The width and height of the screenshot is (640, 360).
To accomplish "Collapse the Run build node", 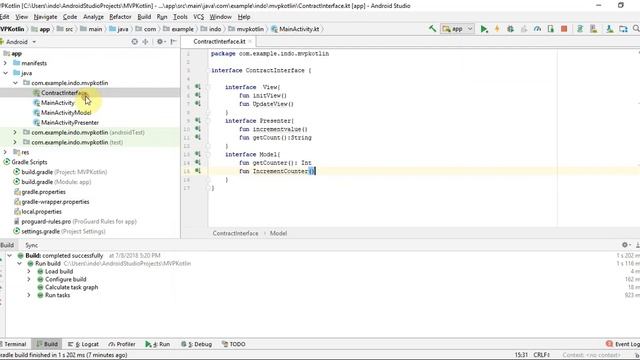I will [x=19, y=264].
